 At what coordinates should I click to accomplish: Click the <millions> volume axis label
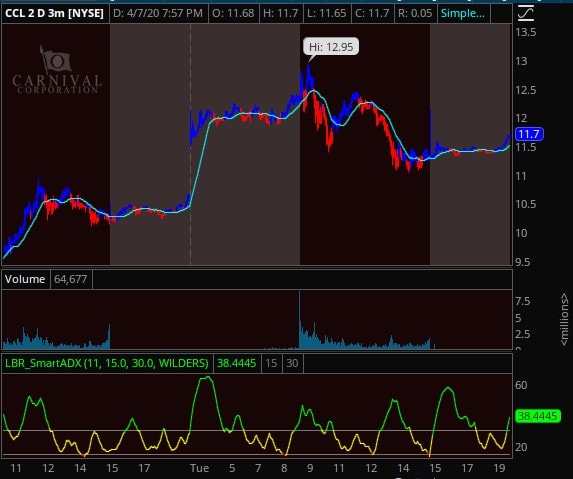pyautogui.click(x=565, y=319)
